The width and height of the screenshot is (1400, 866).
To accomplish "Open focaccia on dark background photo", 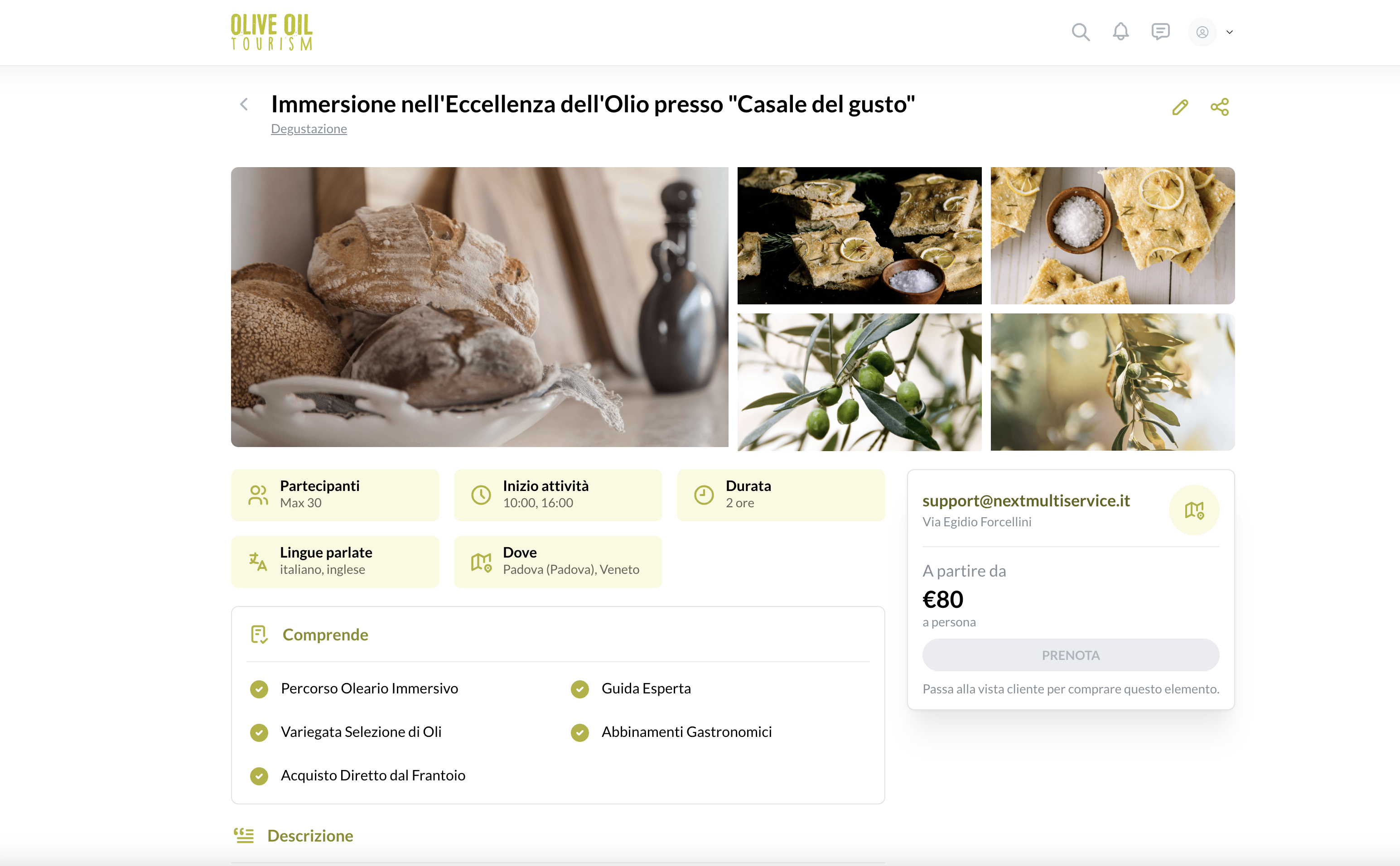I will [859, 236].
